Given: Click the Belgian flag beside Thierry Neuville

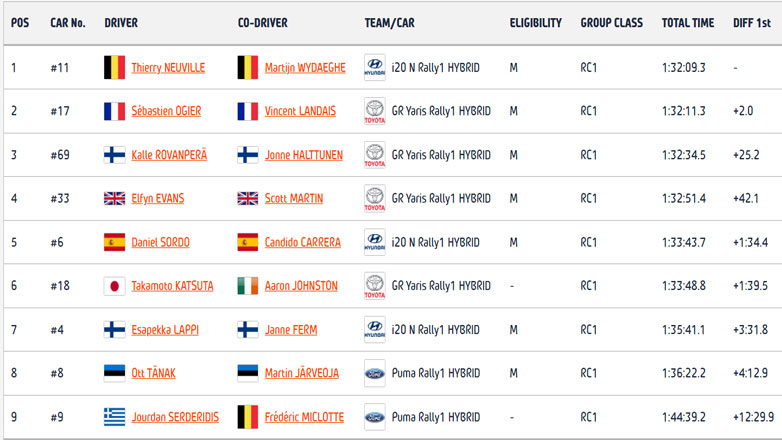Looking at the screenshot, I should [x=115, y=67].
